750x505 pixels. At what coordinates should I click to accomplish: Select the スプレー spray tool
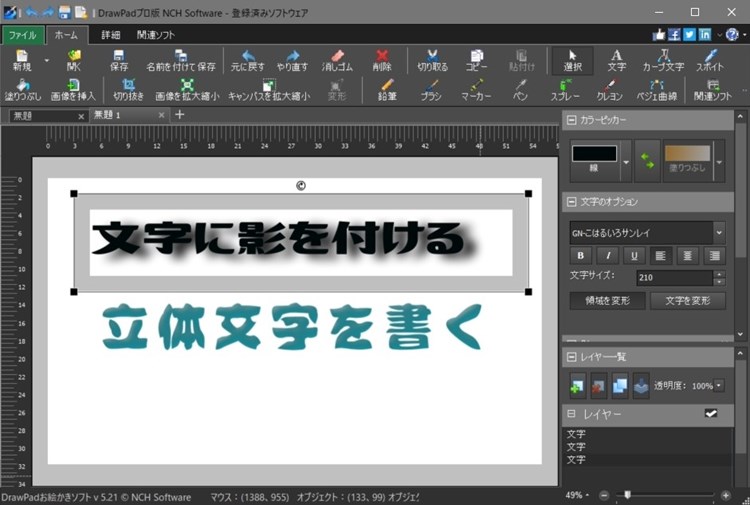[x=565, y=90]
